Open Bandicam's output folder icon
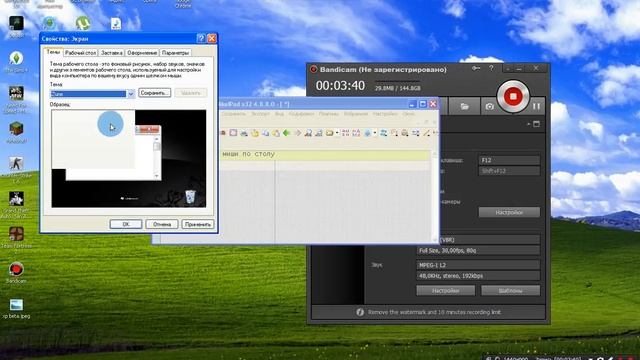640x360 pixels. point(464,107)
